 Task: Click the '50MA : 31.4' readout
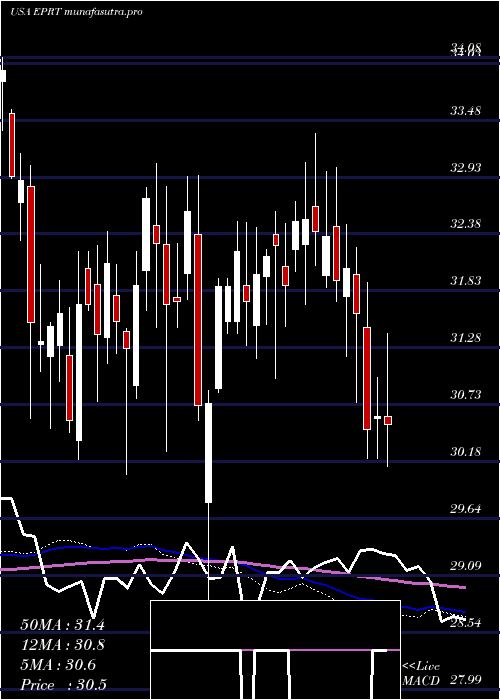pyautogui.click(x=62, y=625)
